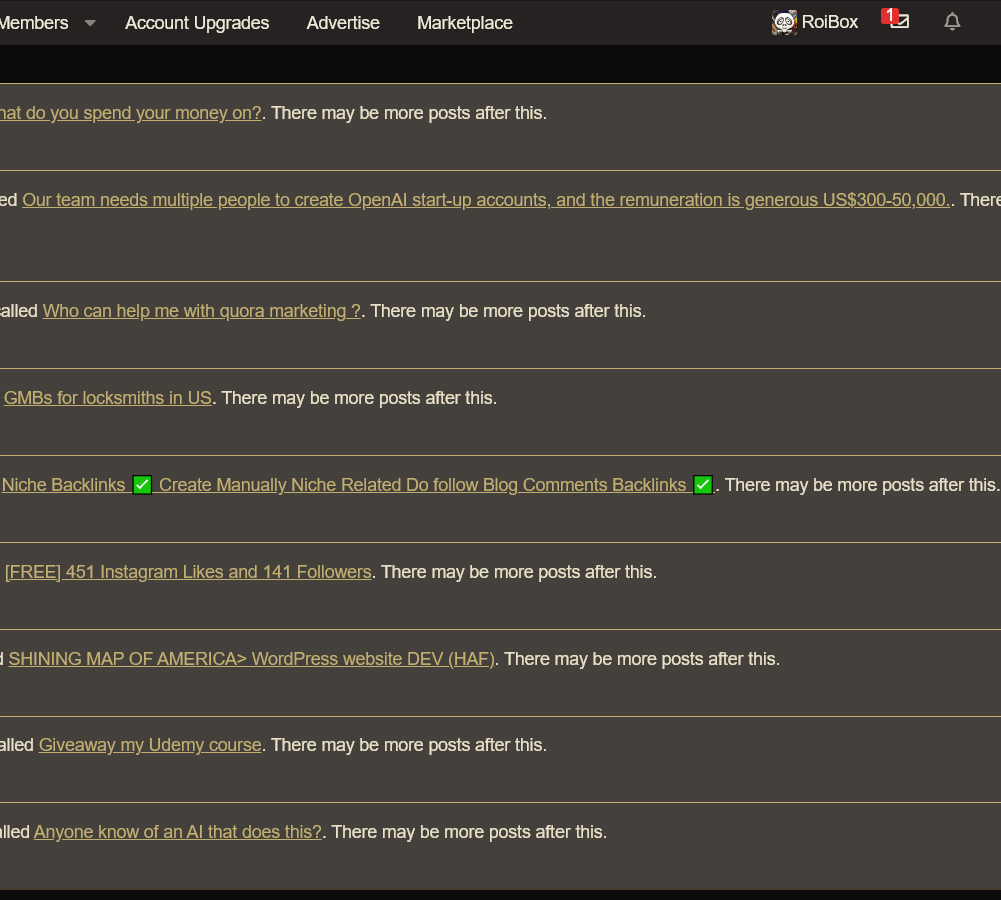The width and height of the screenshot is (1001, 900).
Task: Open the alerts bell notifications
Action: tap(952, 22)
